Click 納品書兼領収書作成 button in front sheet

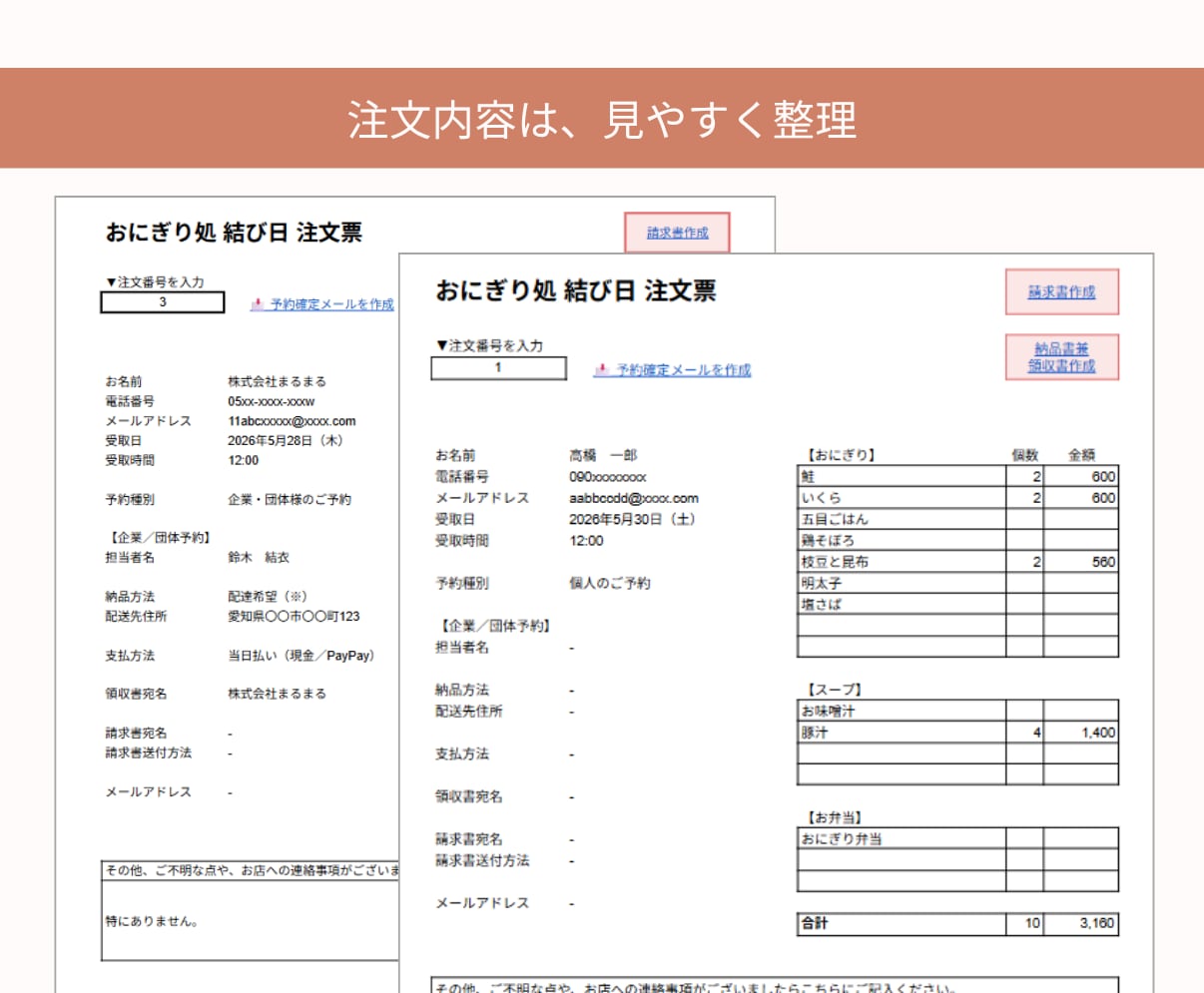click(x=1061, y=357)
